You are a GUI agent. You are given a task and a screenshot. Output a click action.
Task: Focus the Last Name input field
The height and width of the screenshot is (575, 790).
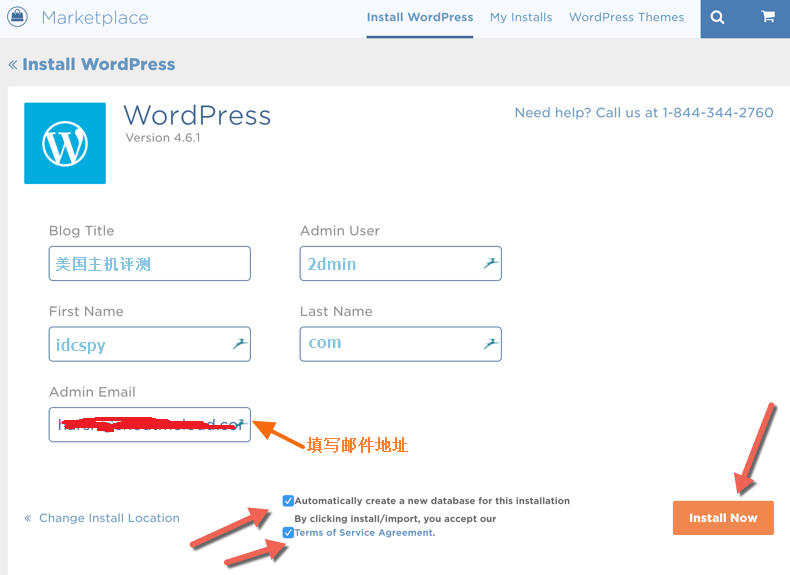click(401, 344)
